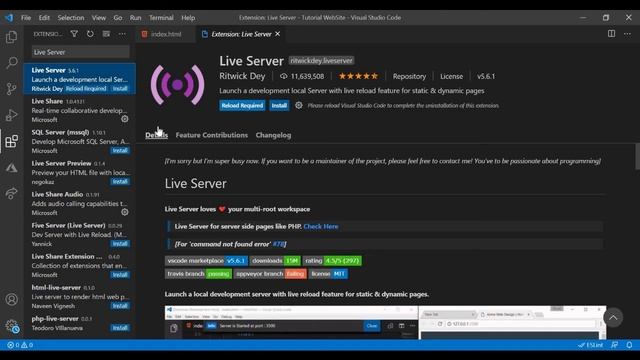Click the Visual Studio Code logo icon

(x=9, y=18)
